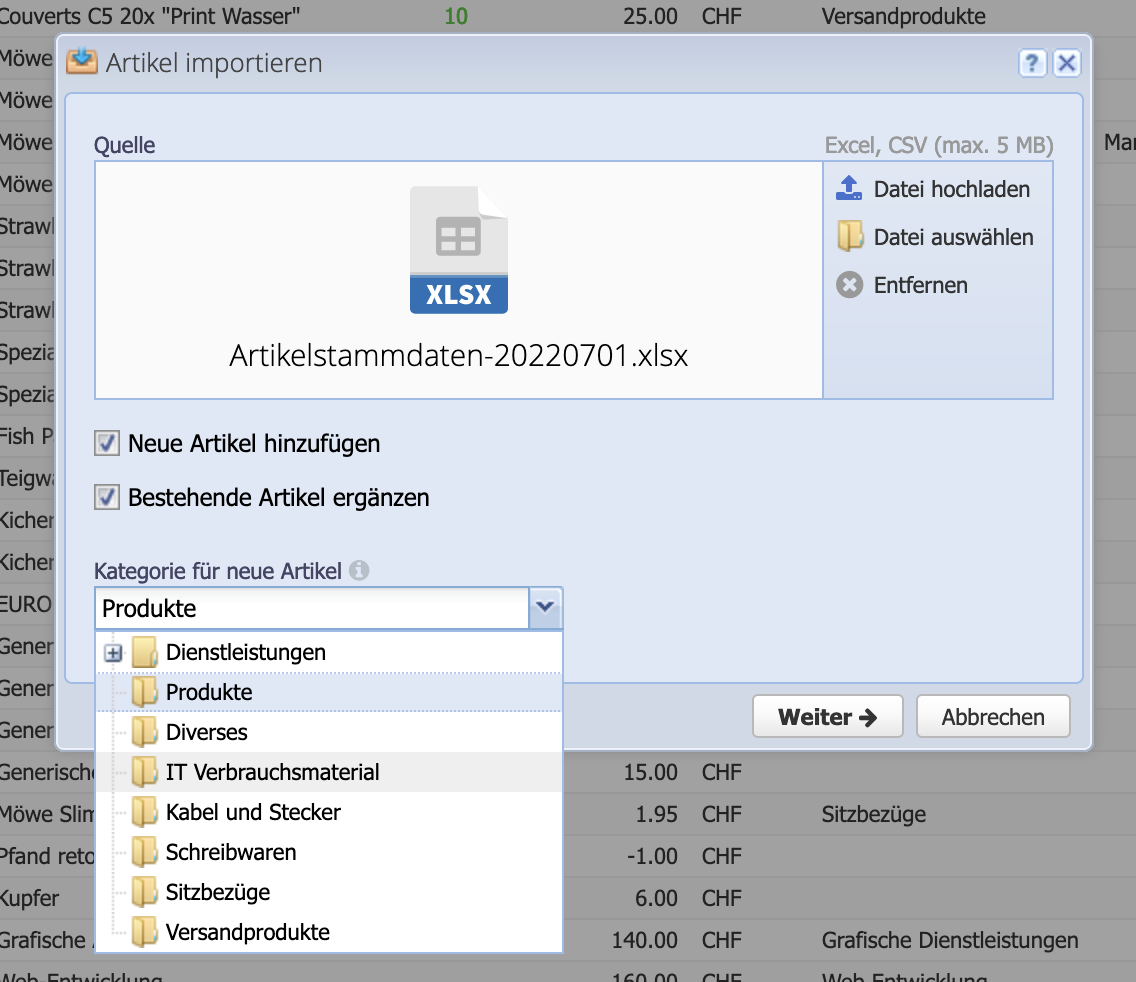Click the Artikelstammdaten-20220701.xlsx file name
The width and height of the screenshot is (1136, 982).
pyautogui.click(x=458, y=355)
